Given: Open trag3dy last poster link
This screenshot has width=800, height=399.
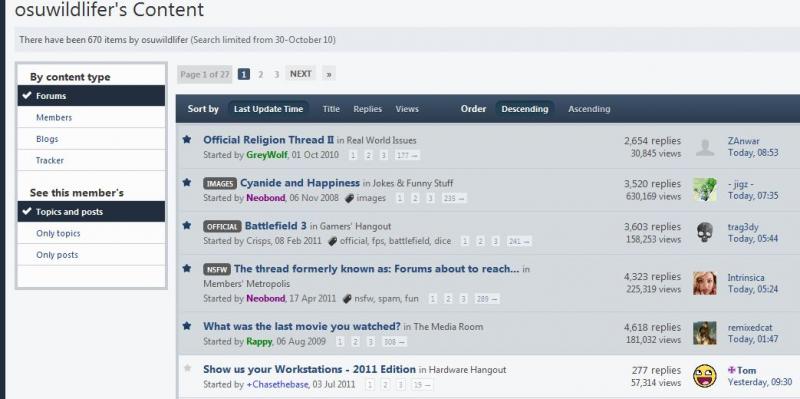Looking at the screenshot, I should tap(743, 227).
